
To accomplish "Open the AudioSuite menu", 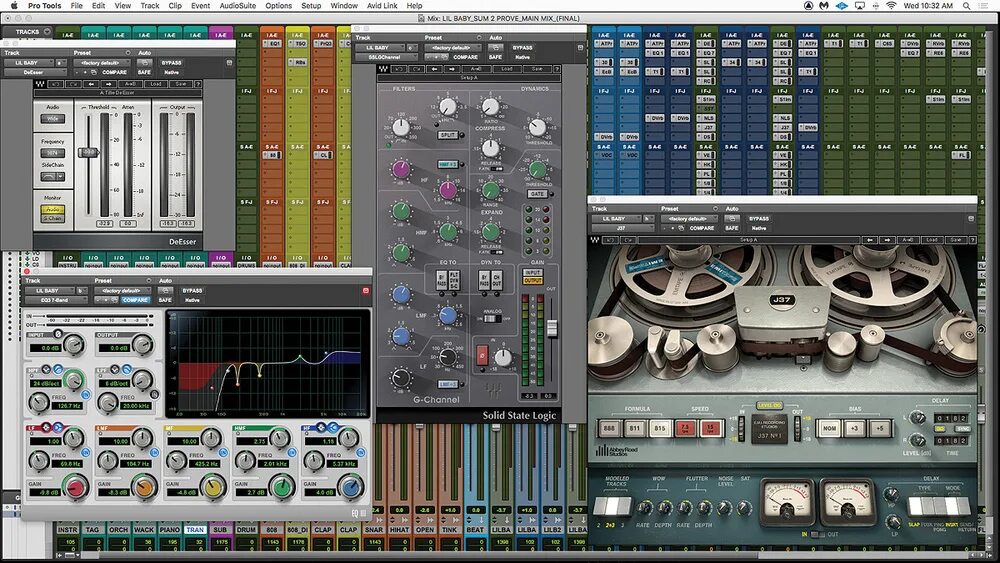I will (x=237, y=6).
